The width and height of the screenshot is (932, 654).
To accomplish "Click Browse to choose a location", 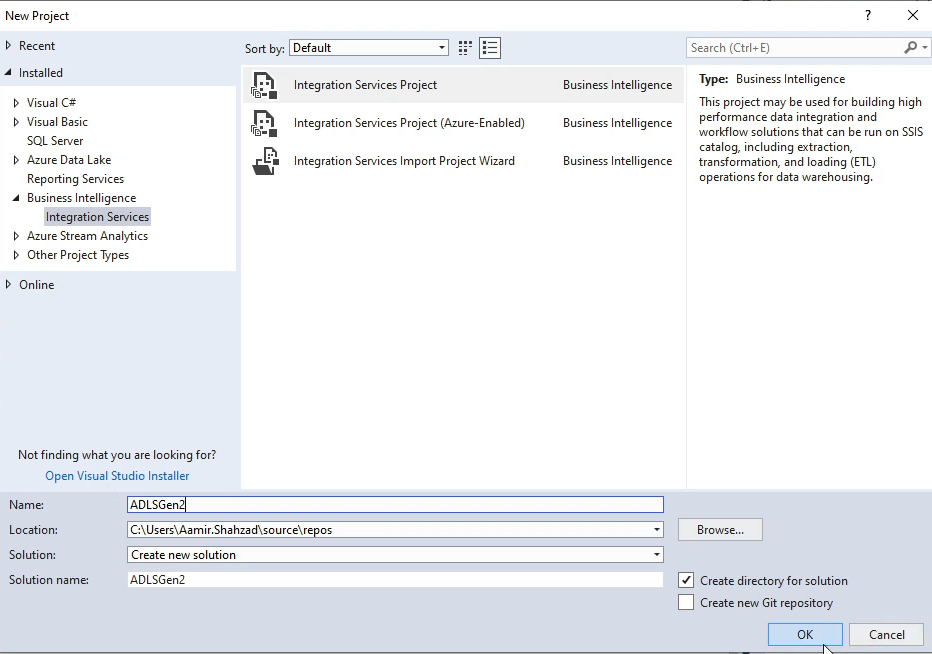I will (720, 529).
